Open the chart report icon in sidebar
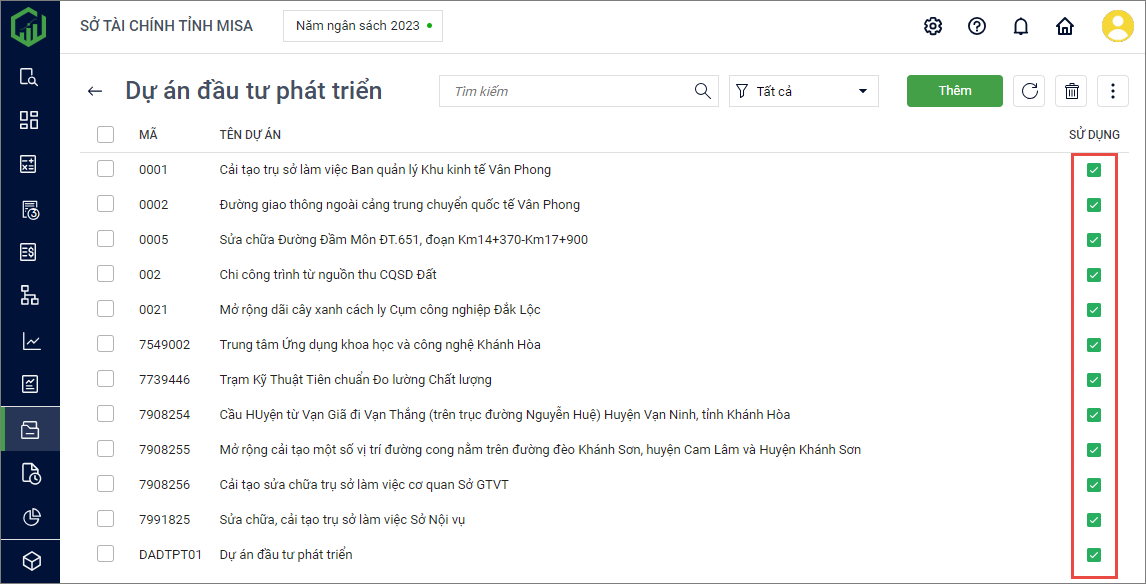Image resolution: width=1146 pixels, height=584 pixels. pyautogui.click(x=30, y=341)
